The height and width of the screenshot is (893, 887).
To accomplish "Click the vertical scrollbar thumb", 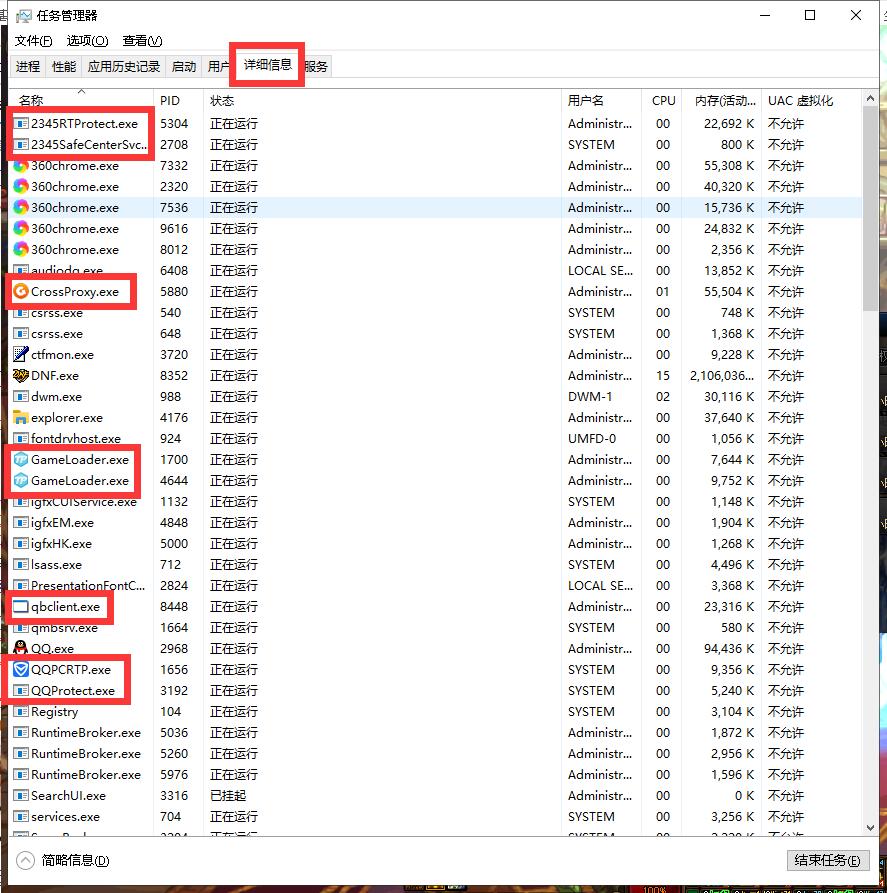I will (870, 208).
